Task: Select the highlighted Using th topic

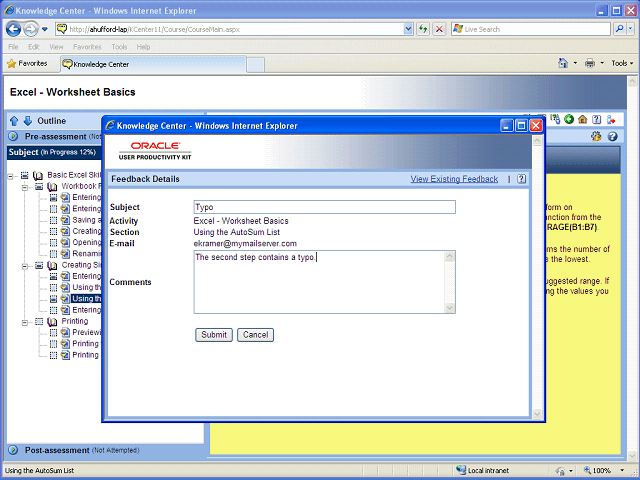Action: click(86, 299)
